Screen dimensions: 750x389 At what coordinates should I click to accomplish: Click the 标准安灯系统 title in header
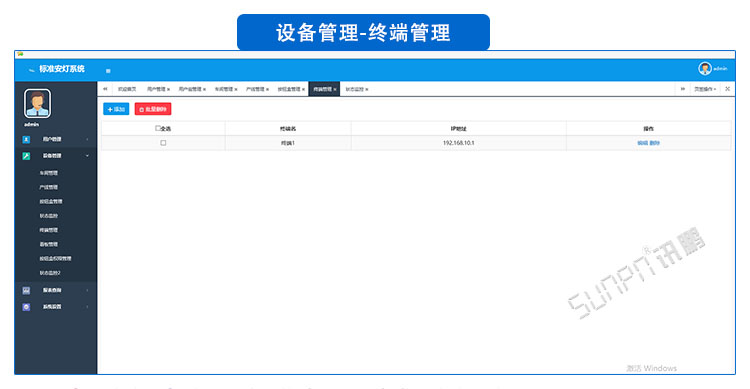click(62, 69)
